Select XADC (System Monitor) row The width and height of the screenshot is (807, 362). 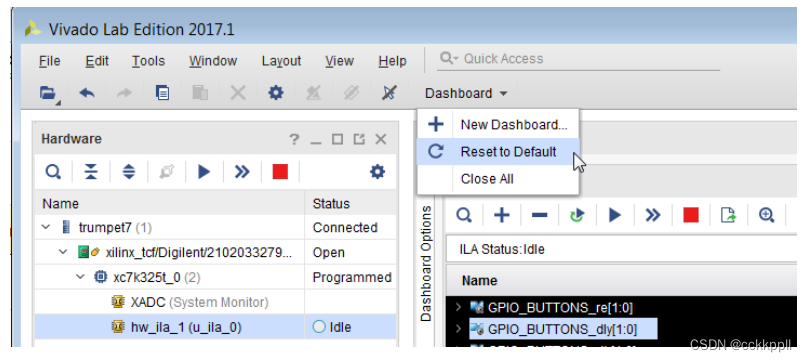tap(215, 302)
